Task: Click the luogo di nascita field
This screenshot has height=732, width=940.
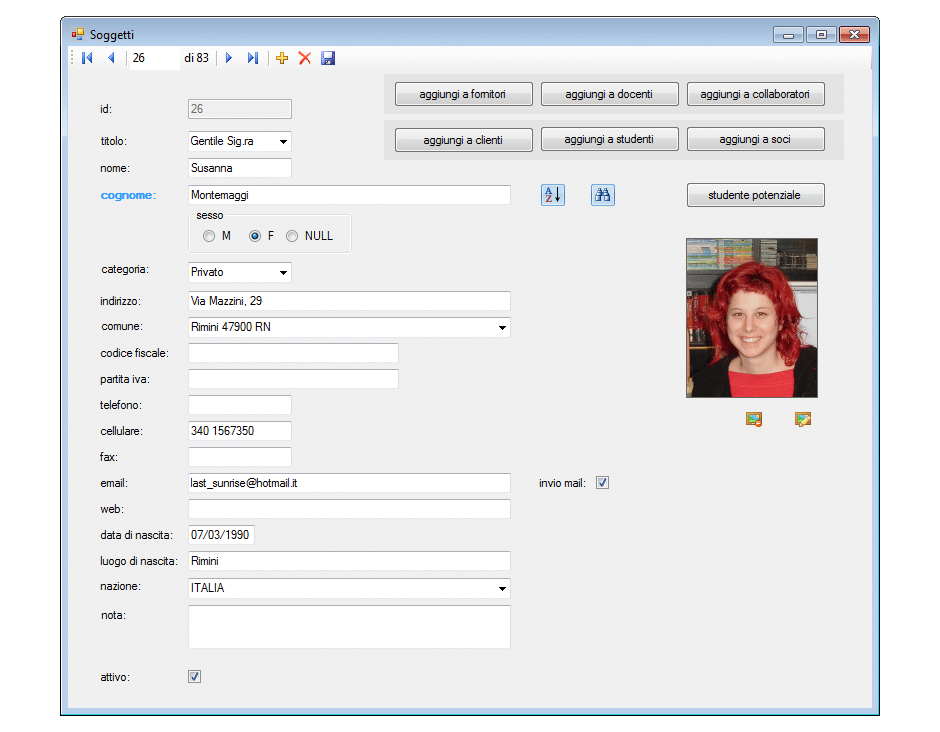Action: [x=349, y=561]
